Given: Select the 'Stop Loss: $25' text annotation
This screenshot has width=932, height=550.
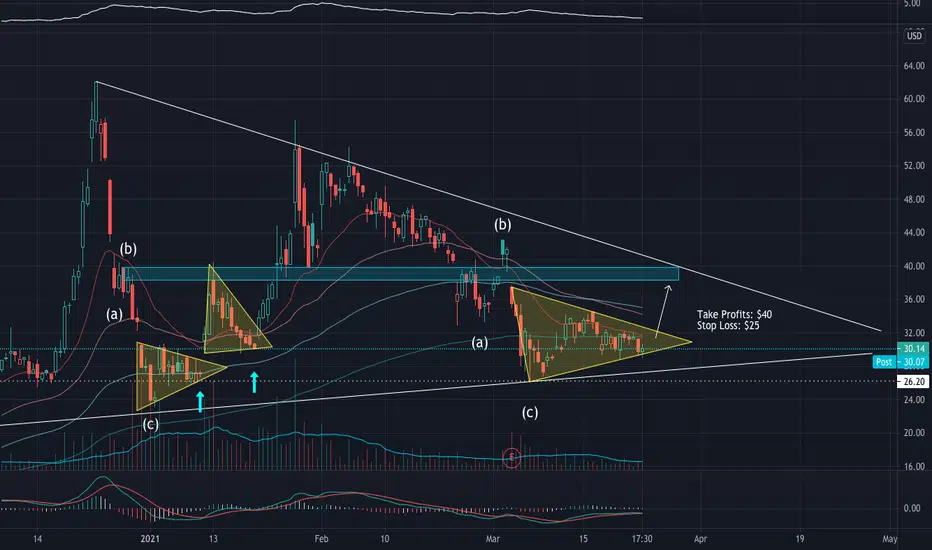Looking at the screenshot, I should coord(728,325).
